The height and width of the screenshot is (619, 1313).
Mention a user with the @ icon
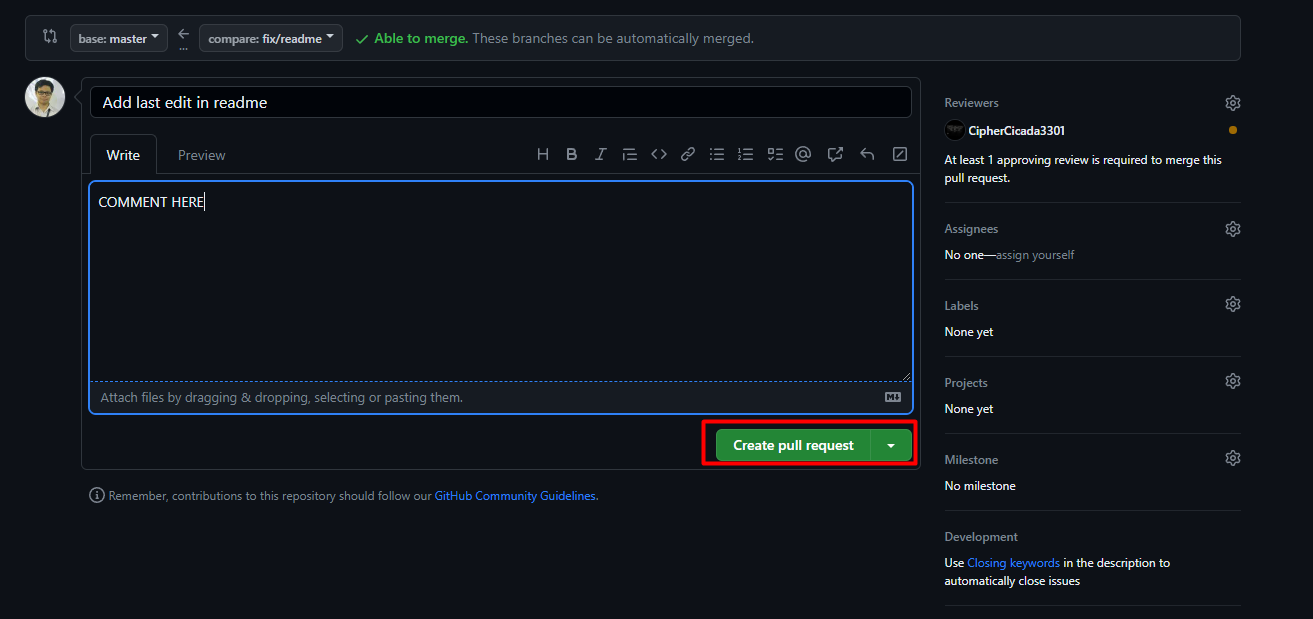(x=803, y=154)
